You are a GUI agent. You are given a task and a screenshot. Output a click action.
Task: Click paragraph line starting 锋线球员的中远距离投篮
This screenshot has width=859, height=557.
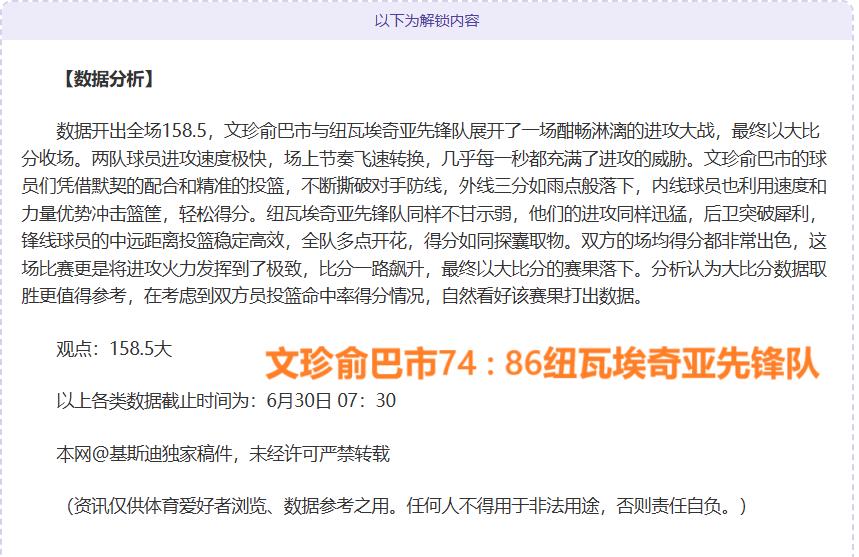[424, 241]
